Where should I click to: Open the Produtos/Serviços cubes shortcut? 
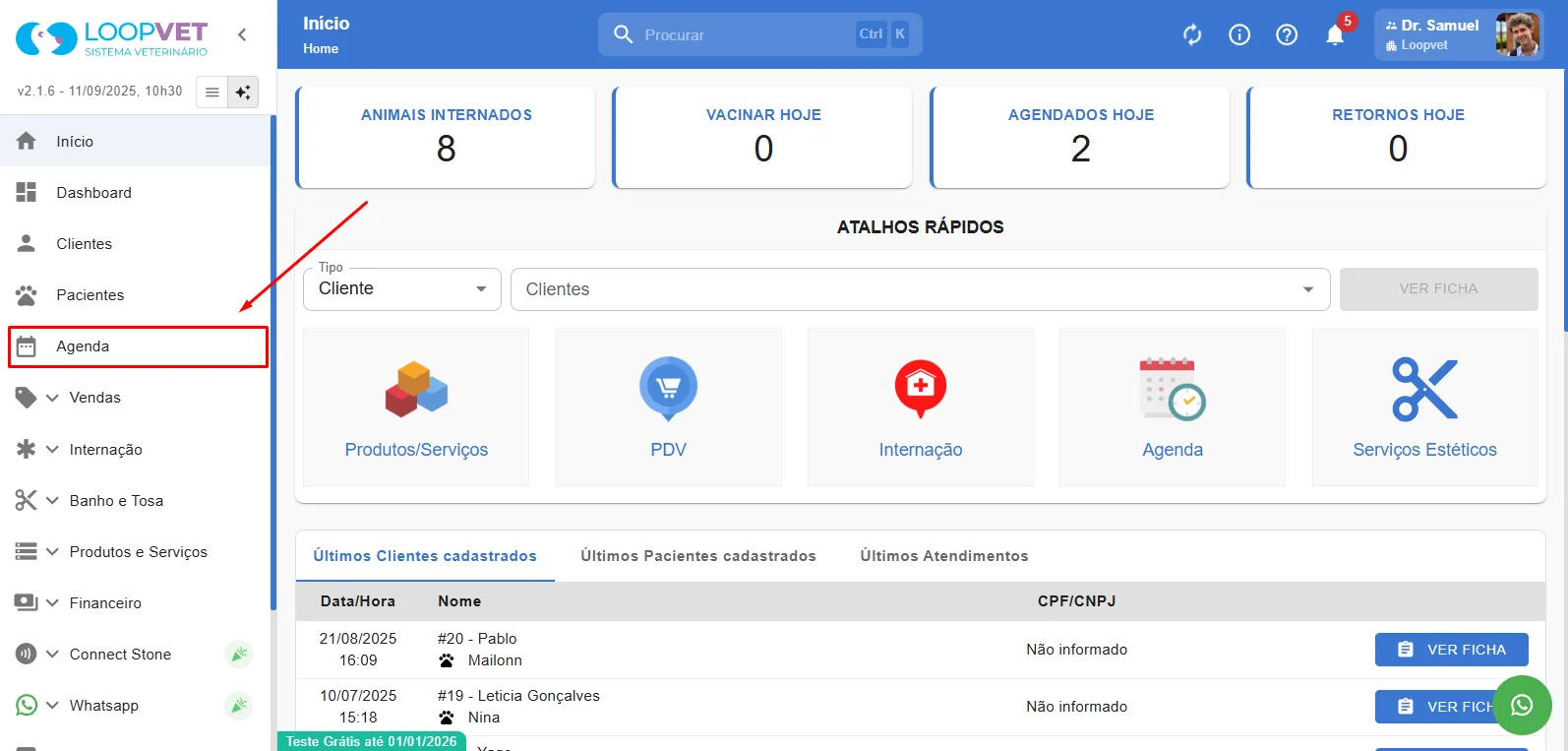click(416, 407)
